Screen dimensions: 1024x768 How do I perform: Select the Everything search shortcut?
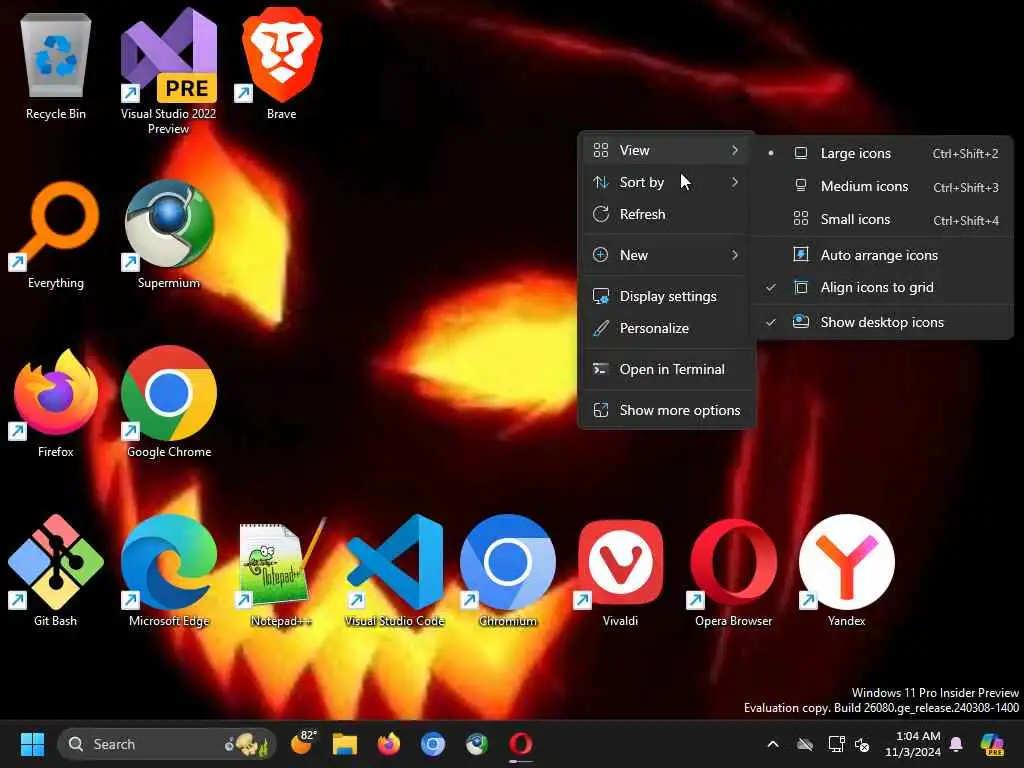point(56,235)
